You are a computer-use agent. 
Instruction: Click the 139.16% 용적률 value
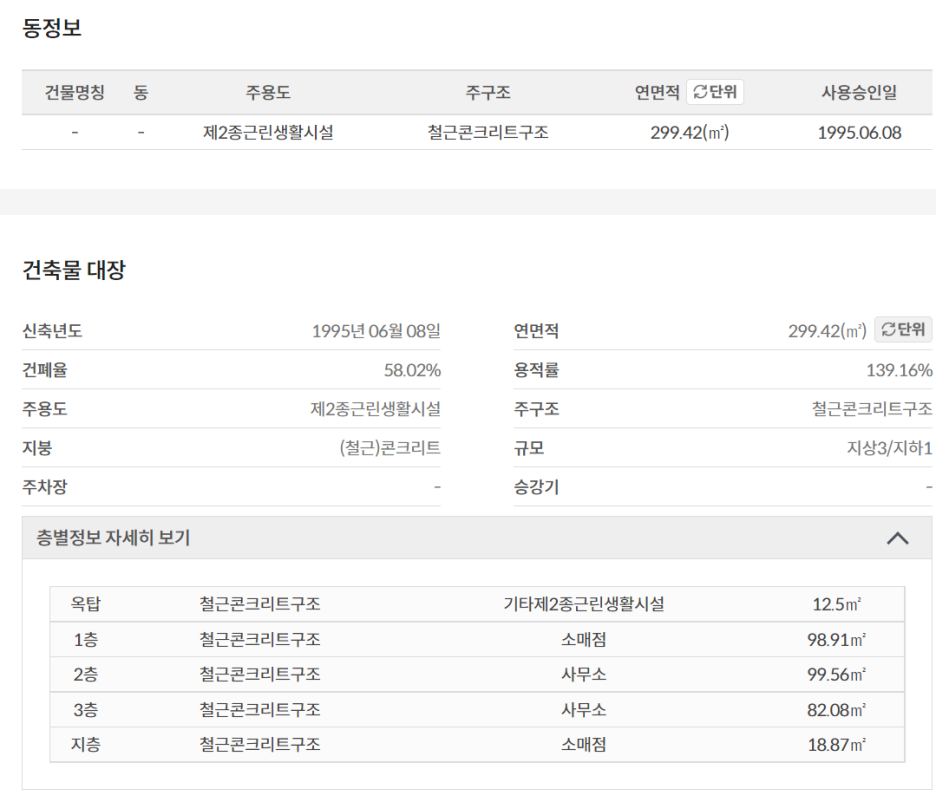899,370
